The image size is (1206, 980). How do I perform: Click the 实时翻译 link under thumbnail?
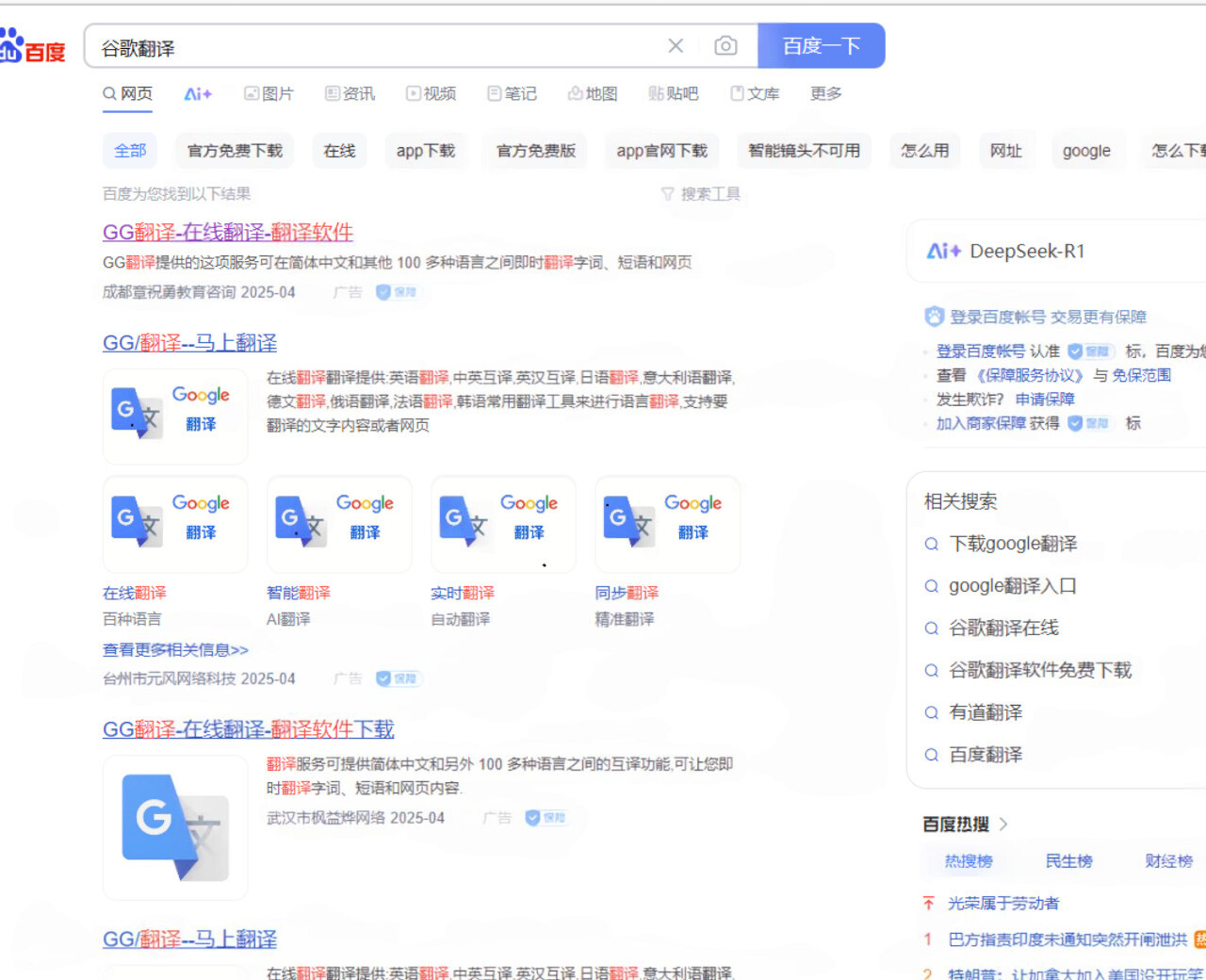[463, 593]
